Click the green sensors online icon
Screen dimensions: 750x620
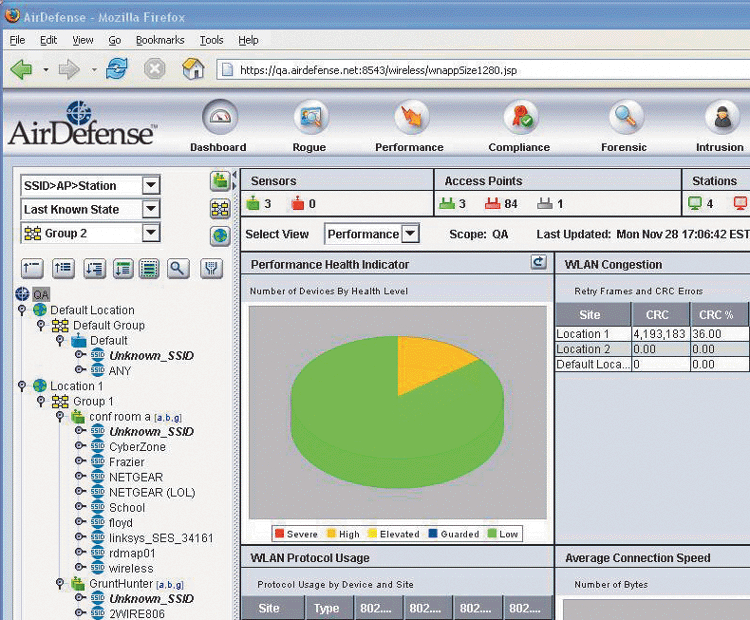point(253,204)
